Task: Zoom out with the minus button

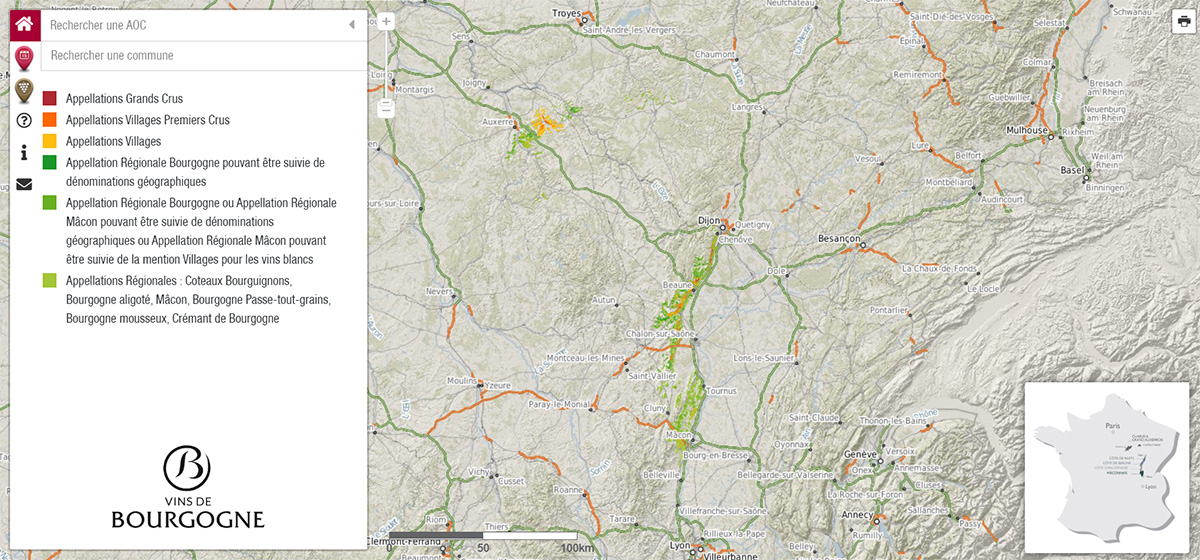Action: pos(386,108)
